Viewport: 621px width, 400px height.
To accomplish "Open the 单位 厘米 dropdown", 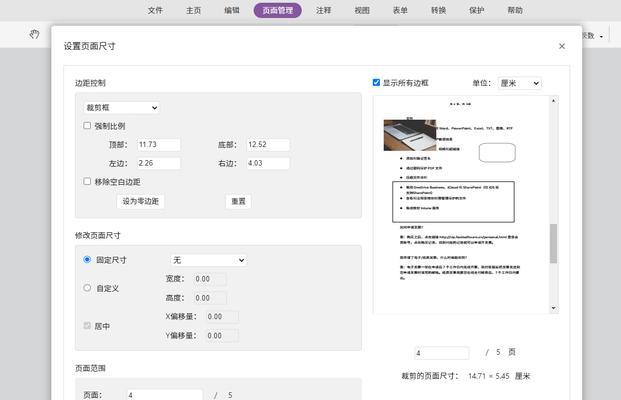I will [520, 83].
